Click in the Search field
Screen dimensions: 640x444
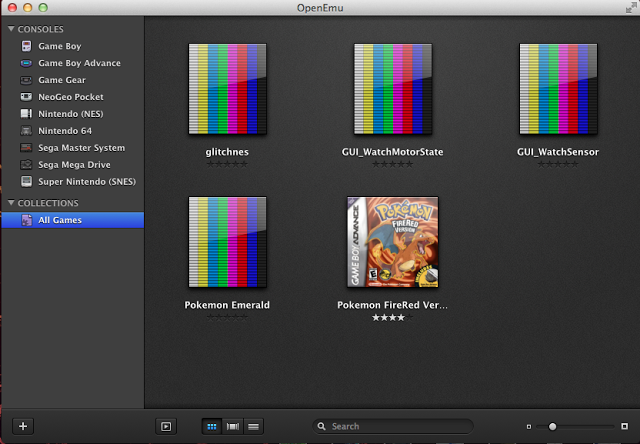(393, 426)
